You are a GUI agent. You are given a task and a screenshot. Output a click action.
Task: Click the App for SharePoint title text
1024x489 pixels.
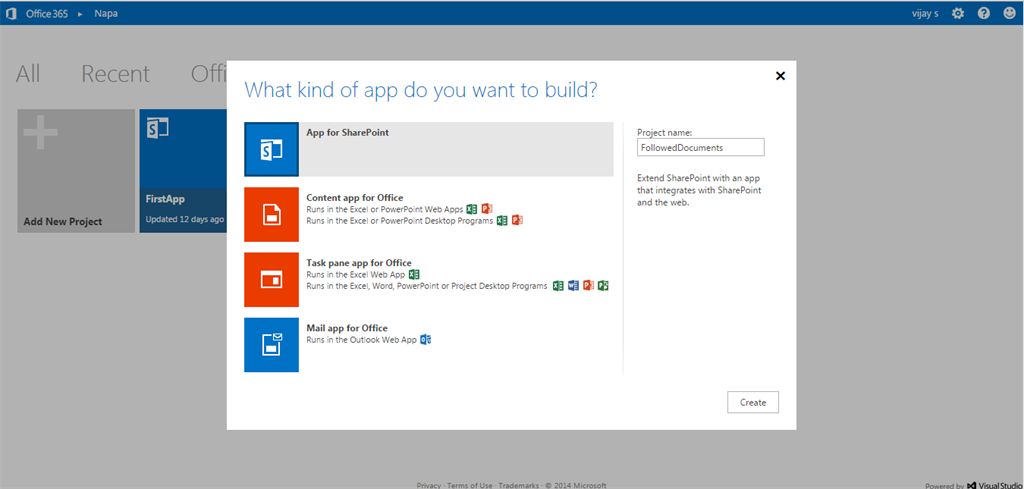347,132
